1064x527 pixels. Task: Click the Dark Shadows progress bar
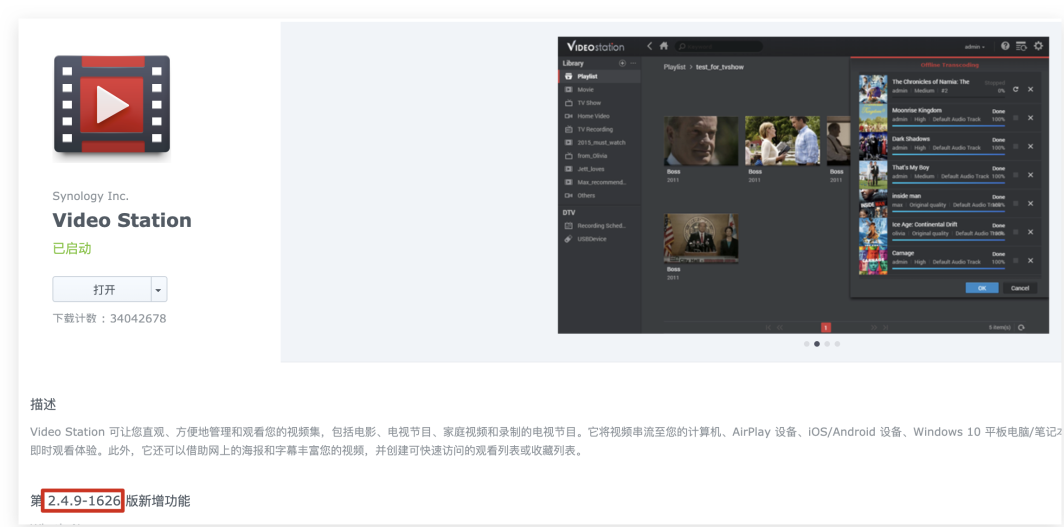(948, 154)
